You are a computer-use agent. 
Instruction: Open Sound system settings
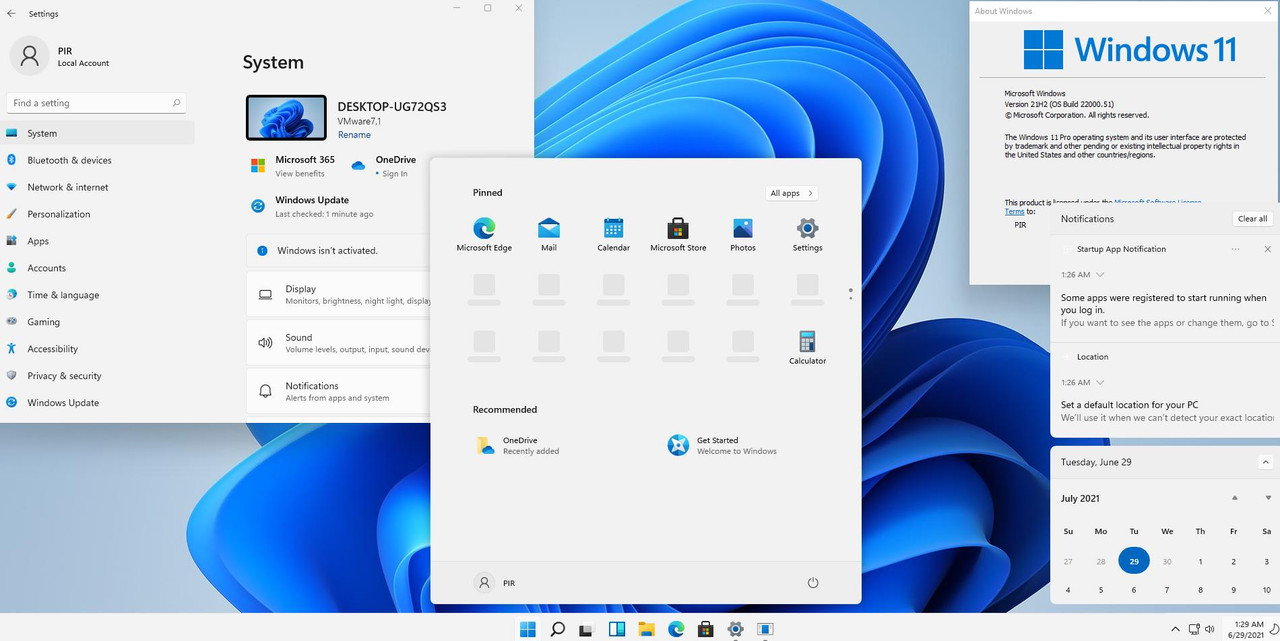[340, 343]
